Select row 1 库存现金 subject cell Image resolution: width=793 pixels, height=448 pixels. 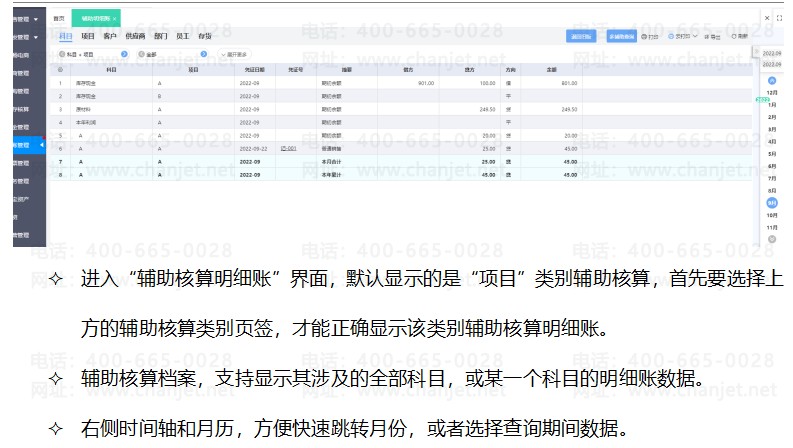[x=111, y=83]
